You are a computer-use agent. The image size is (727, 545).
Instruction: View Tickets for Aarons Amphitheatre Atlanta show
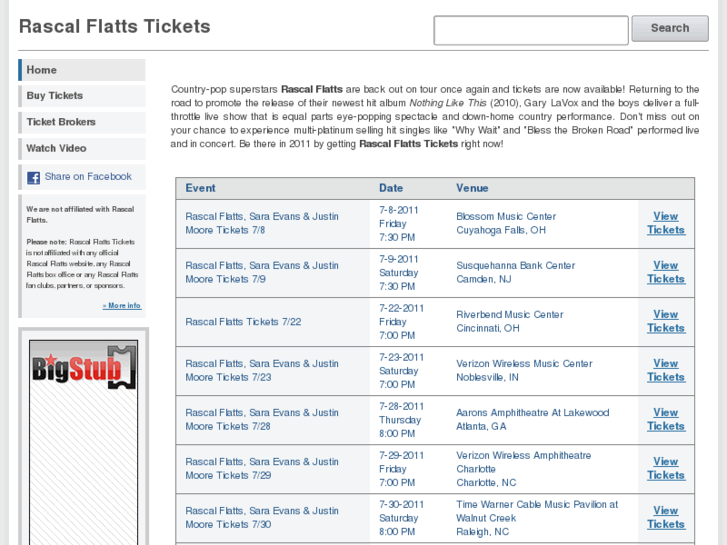tap(666, 419)
